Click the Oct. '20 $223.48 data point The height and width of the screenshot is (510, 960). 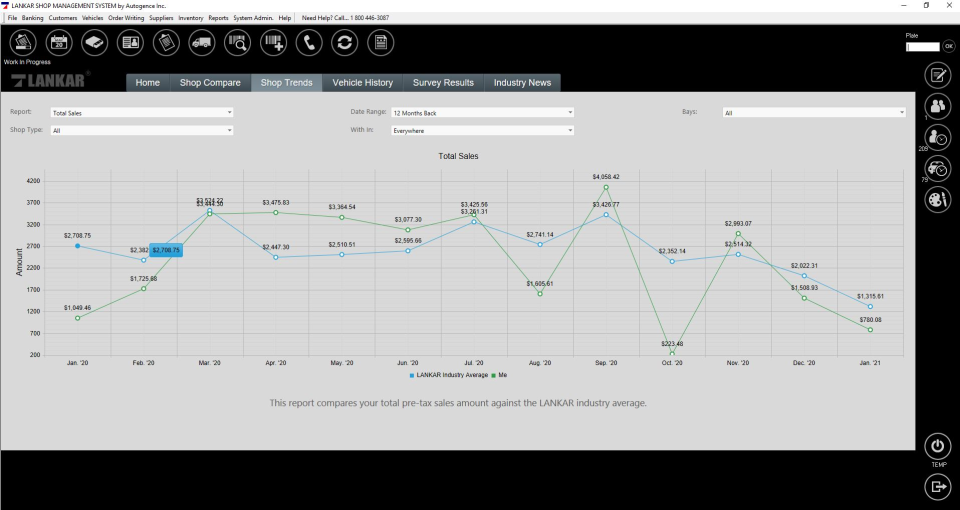[x=672, y=353]
